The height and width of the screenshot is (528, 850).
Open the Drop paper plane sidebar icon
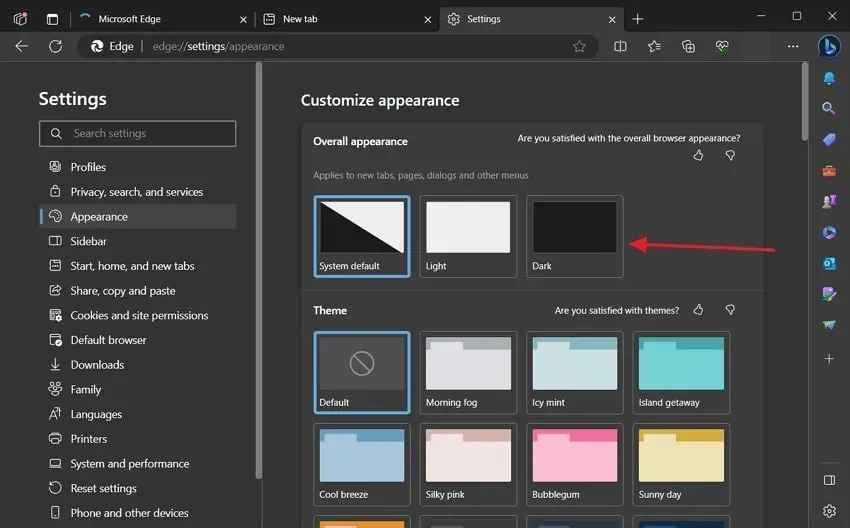[x=829, y=325]
